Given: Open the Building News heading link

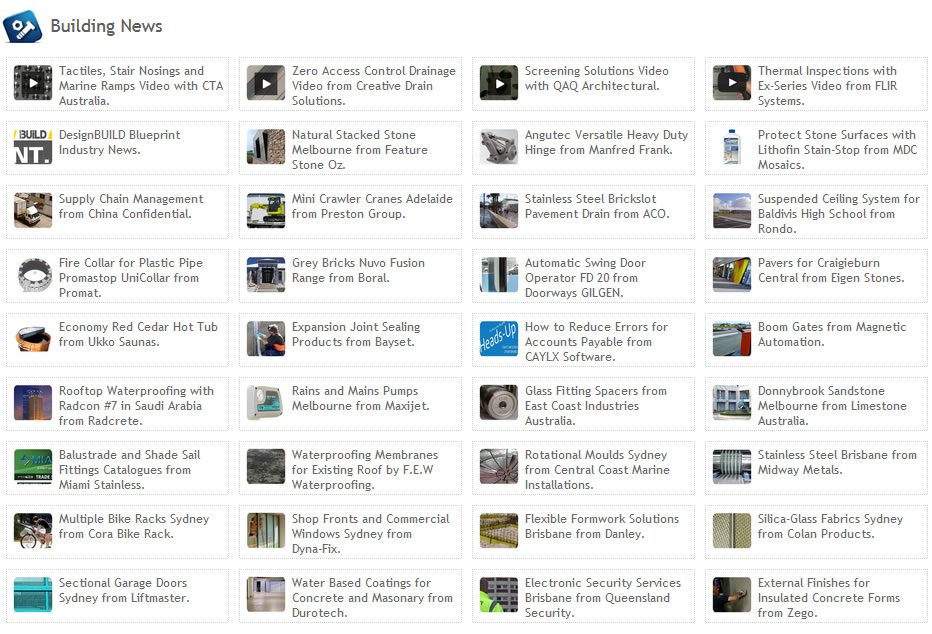Looking at the screenshot, I should [106, 26].
